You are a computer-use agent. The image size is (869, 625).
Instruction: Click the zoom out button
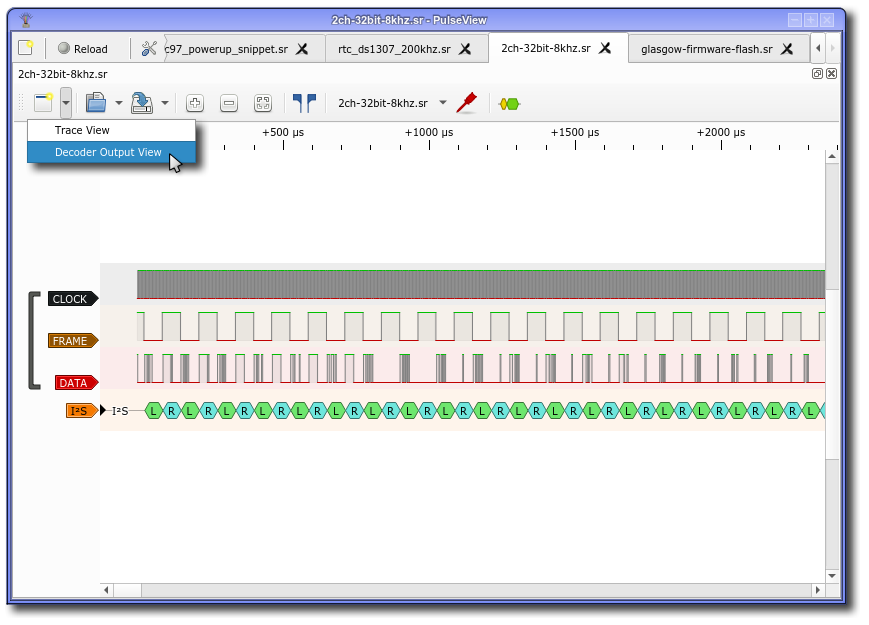coord(229,103)
